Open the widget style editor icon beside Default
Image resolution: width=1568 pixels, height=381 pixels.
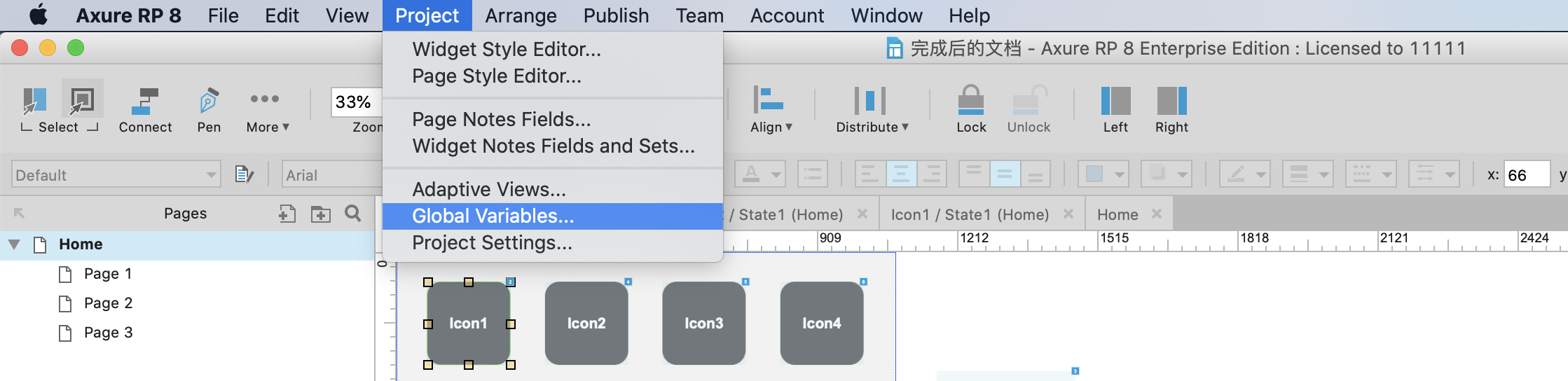244,174
